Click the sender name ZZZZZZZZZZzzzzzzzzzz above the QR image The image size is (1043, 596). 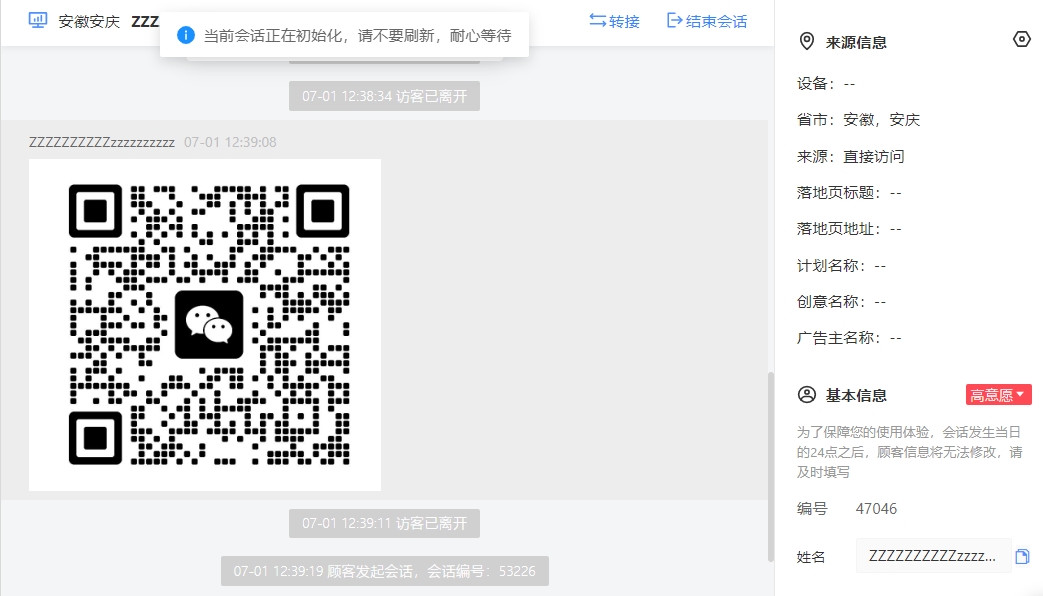[102, 142]
